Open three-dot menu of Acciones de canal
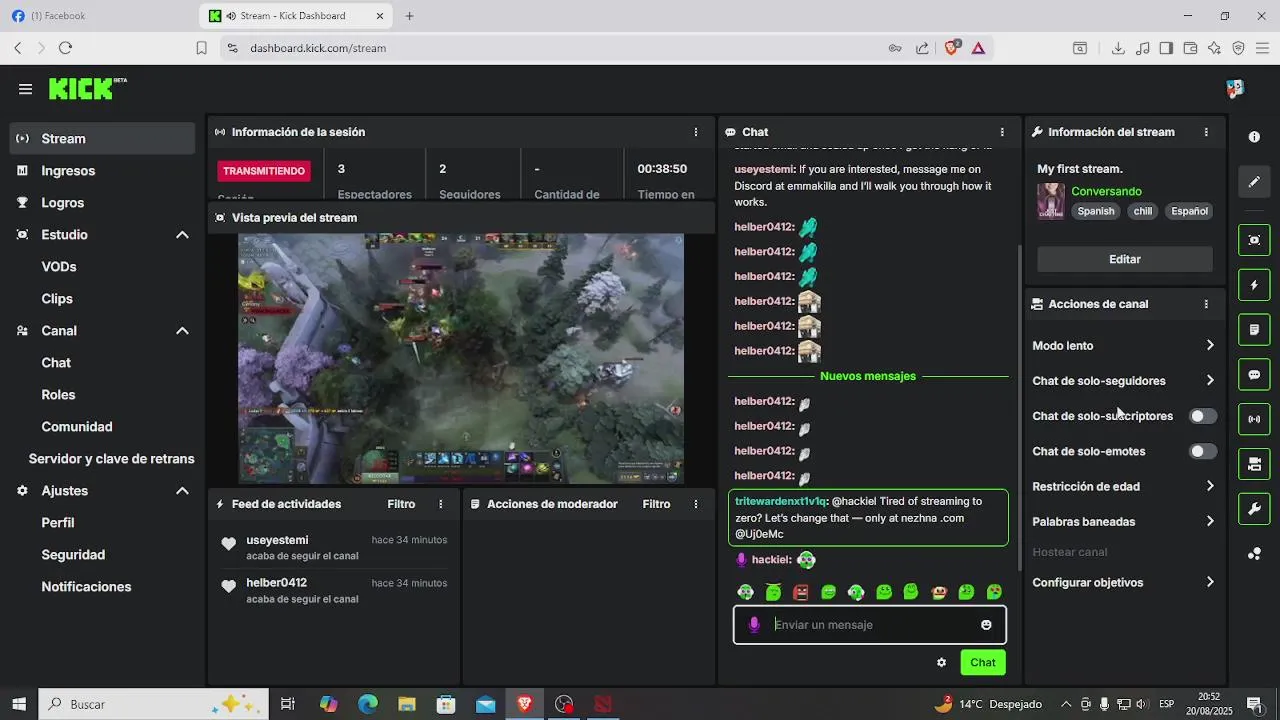The height and width of the screenshot is (720, 1280). pyautogui.click(x=1206, y=304)
